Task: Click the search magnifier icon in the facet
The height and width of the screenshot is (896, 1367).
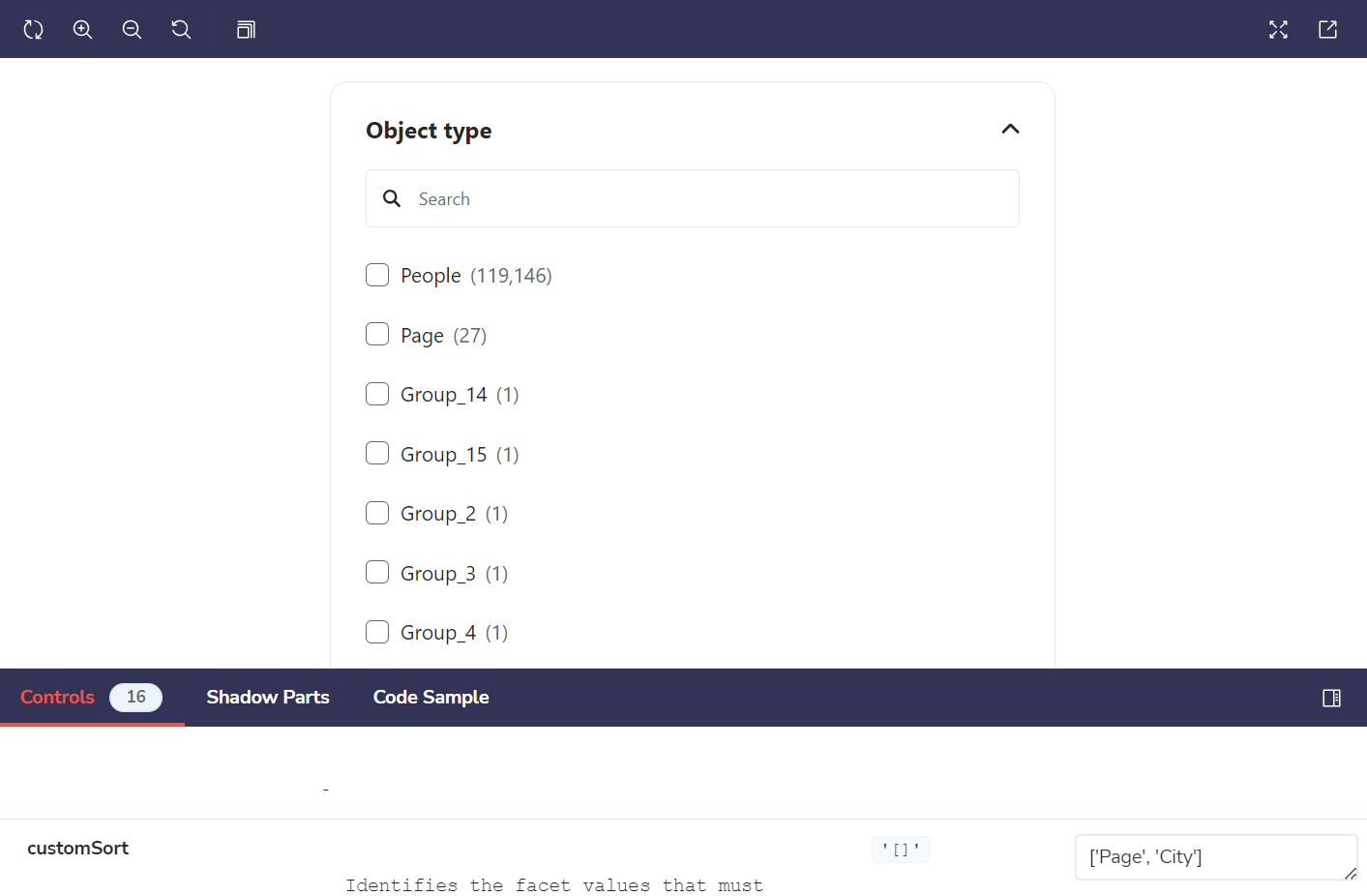Action: pyautogui.click(x=392, y=197)
